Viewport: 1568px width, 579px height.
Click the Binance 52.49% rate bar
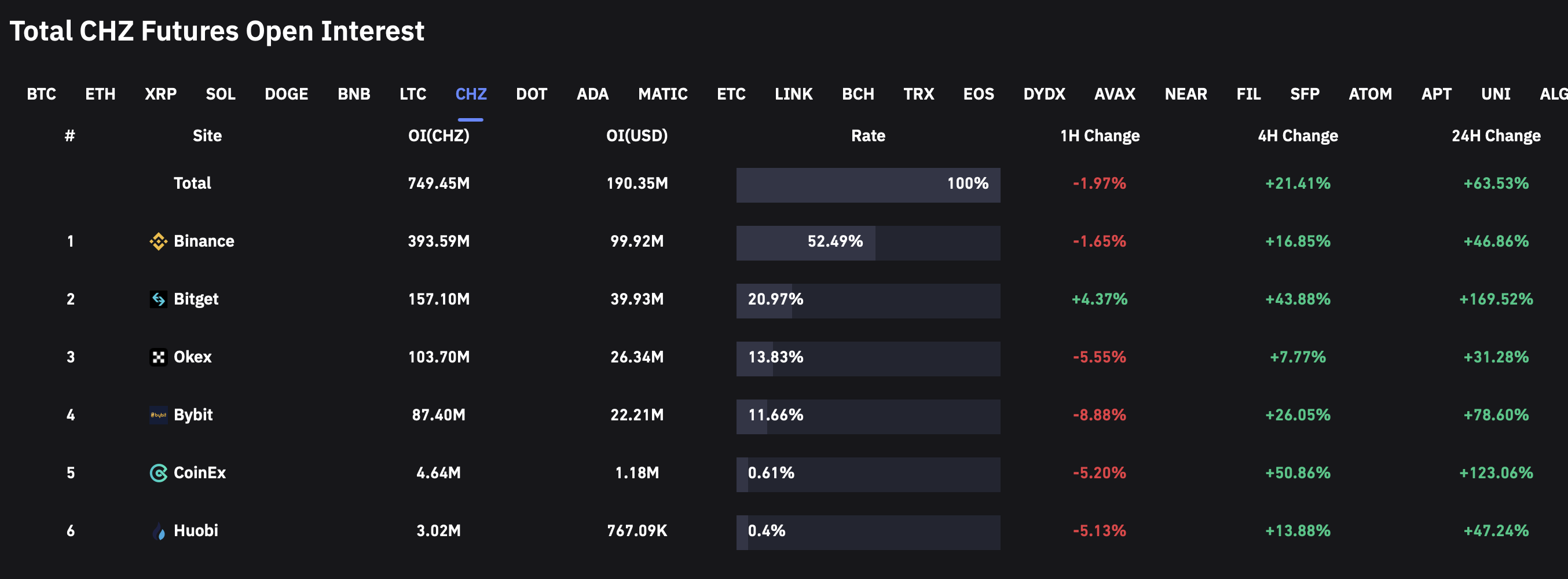click(x=867, y=243)
